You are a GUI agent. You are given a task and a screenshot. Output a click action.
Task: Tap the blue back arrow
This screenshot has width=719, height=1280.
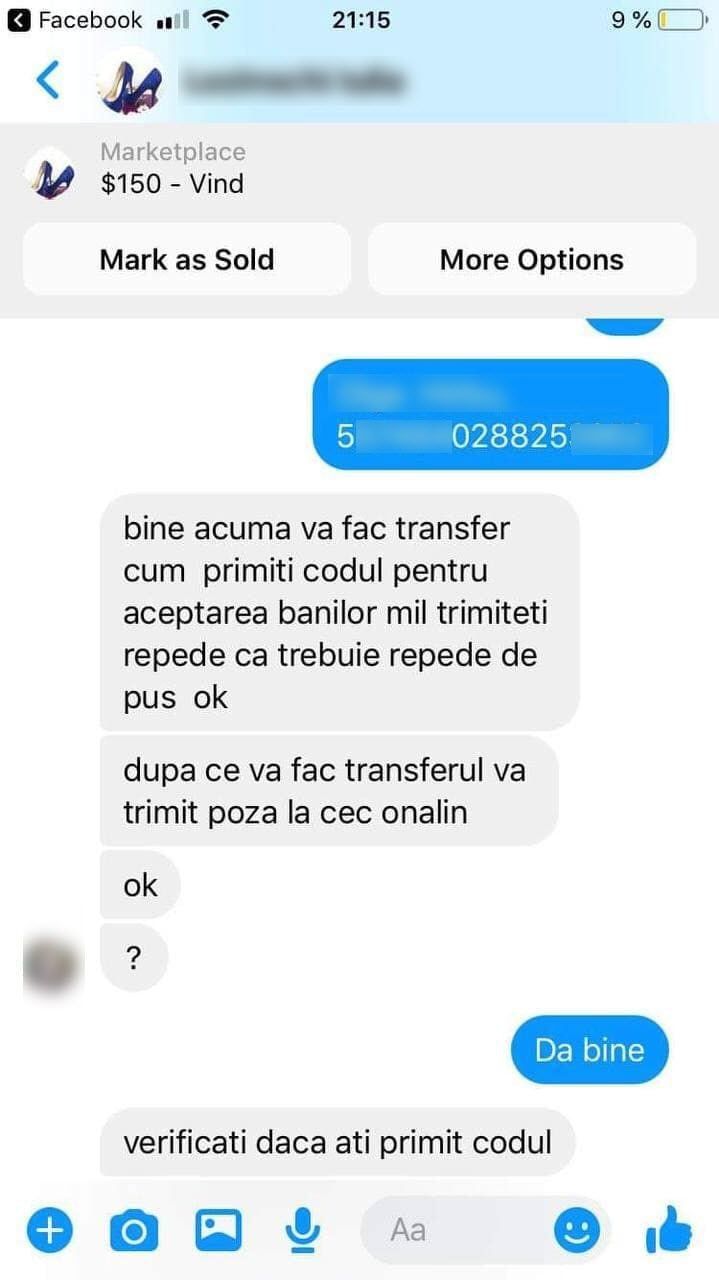[x=47, y=80]
